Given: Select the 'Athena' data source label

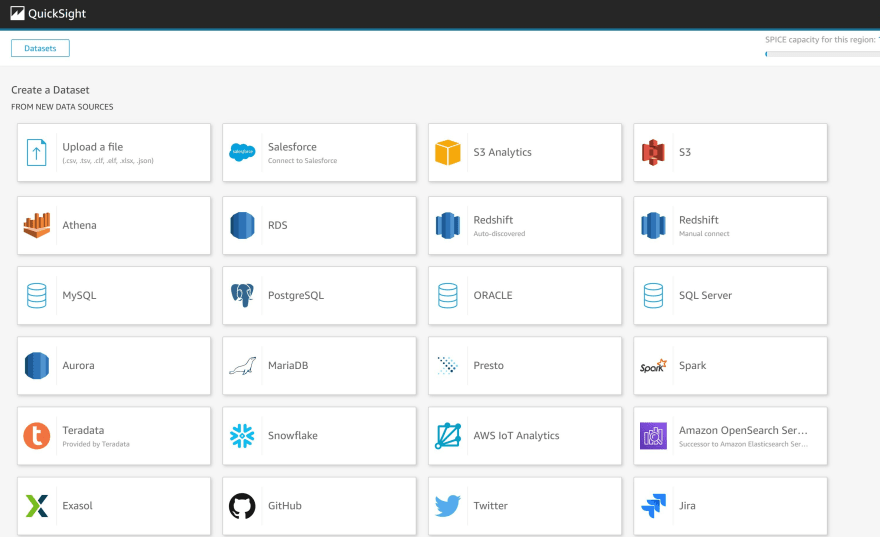Looking at the screenshot, I should (79, 225).
